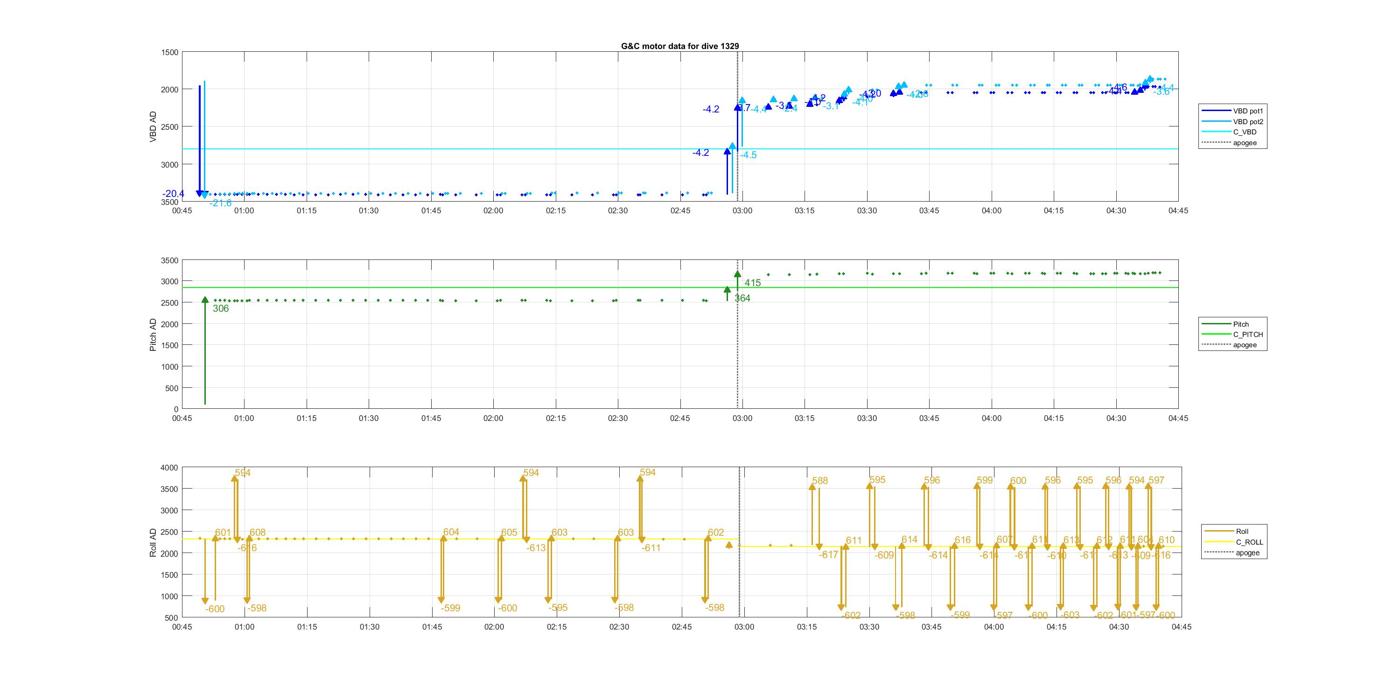
Task: Click the '03:15' tick under Roll plot
Action: (x=806, y=627)
